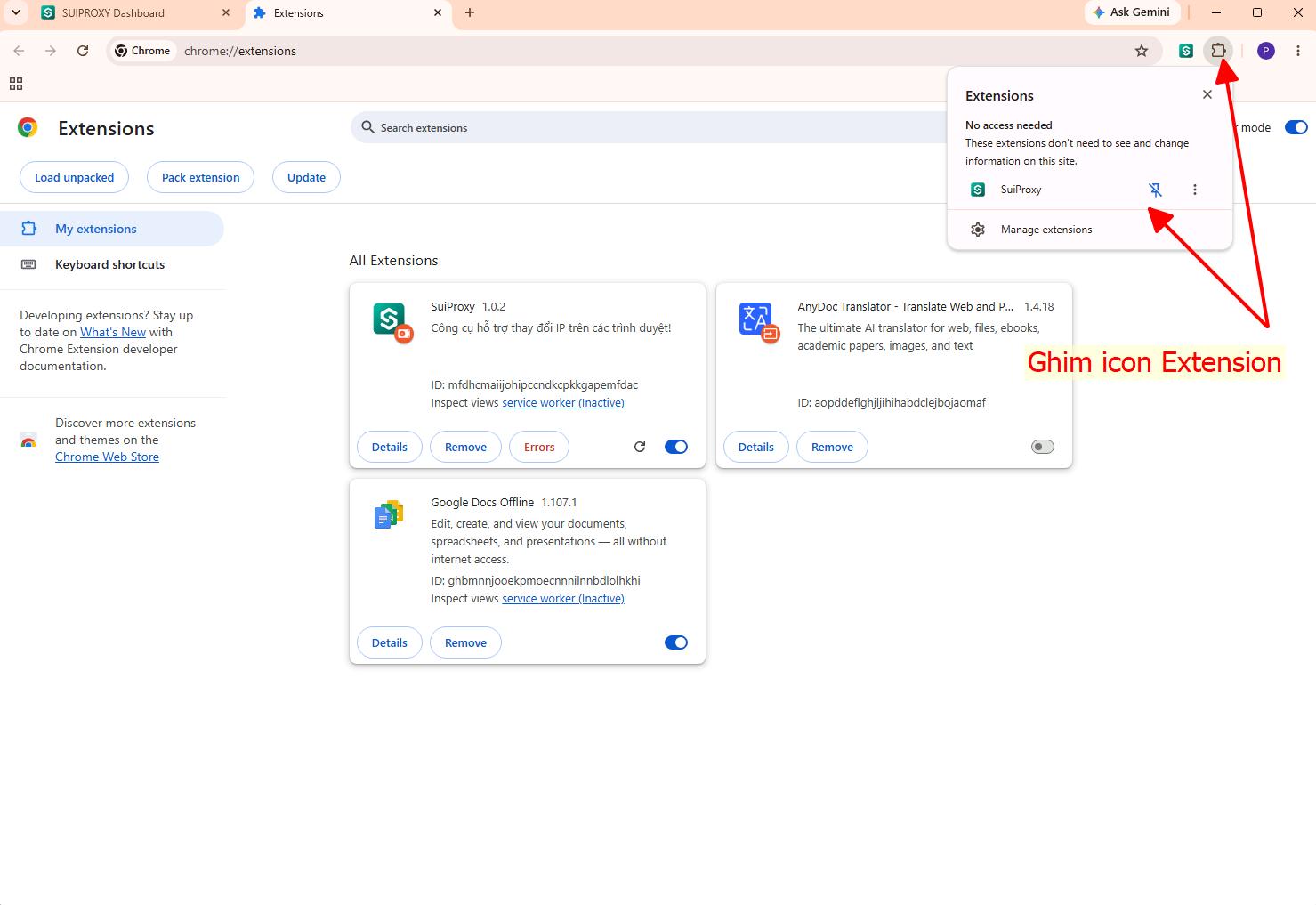Open the Chrome Web Store link
Image resolution: width=1316 pixels, height=905 pixels.
pyautogui.click(x=107, y=457)
